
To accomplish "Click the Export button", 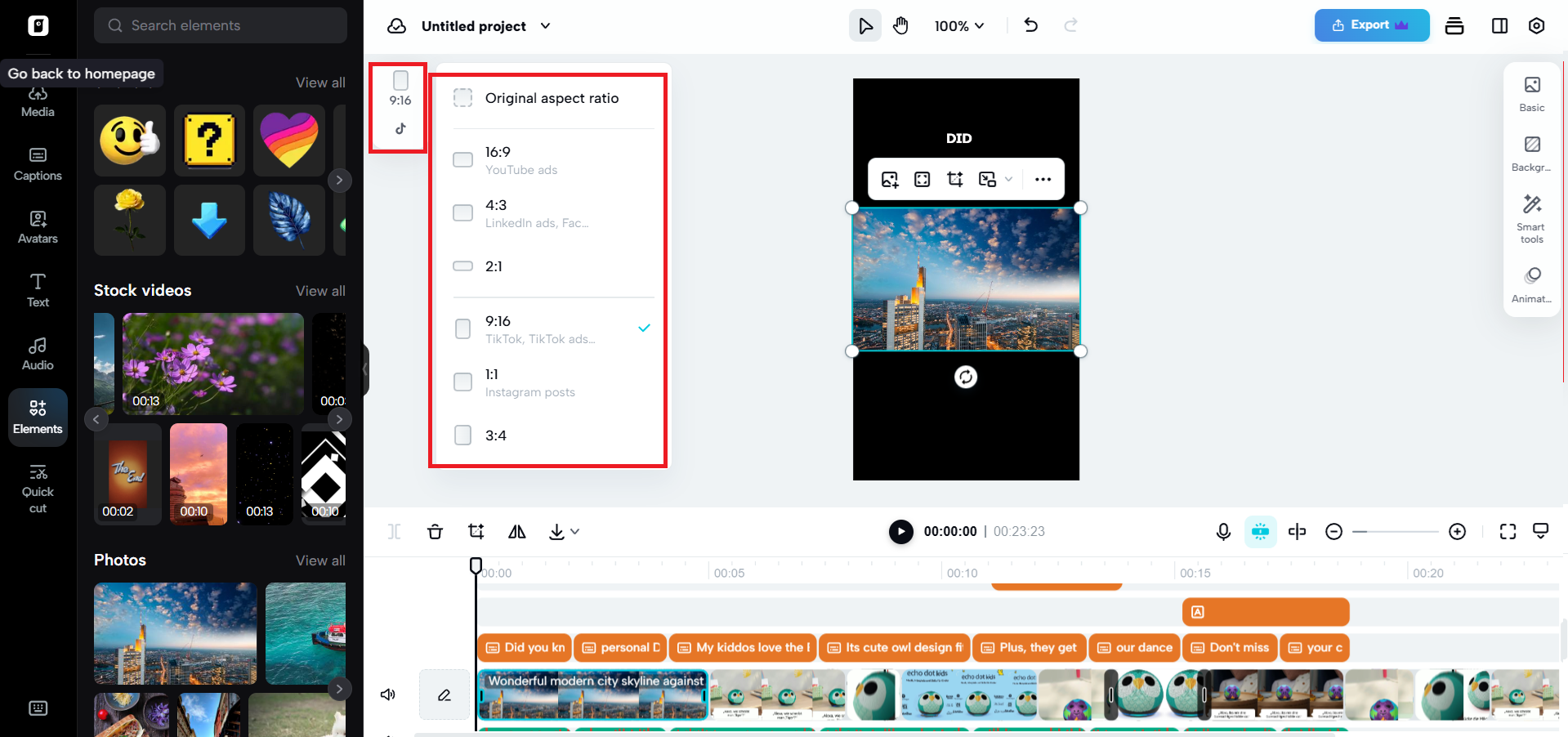I will click(1371, 25).
